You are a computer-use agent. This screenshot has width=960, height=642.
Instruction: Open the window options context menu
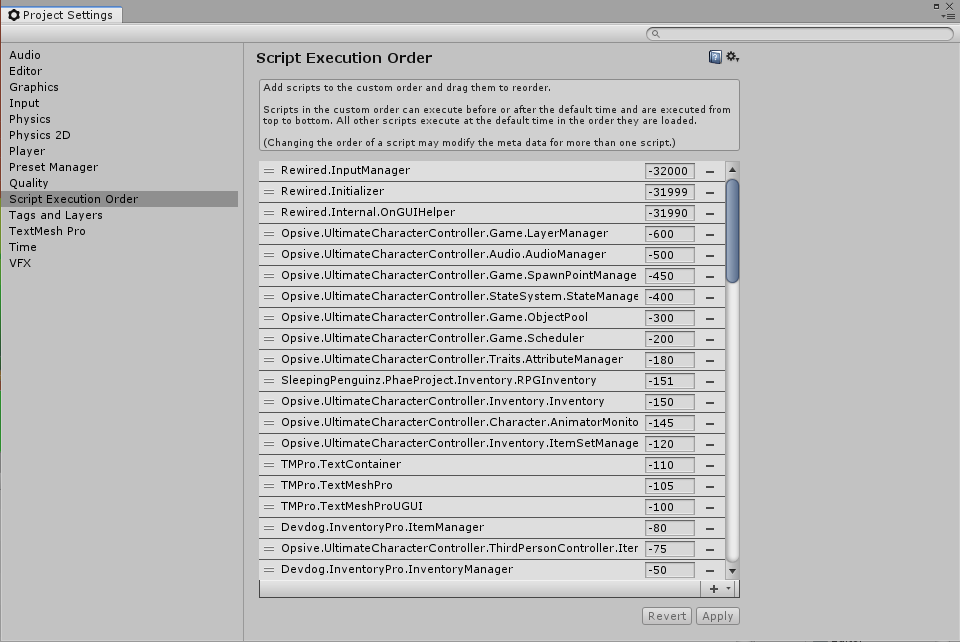pyautogui.click(x=948, y=15)
